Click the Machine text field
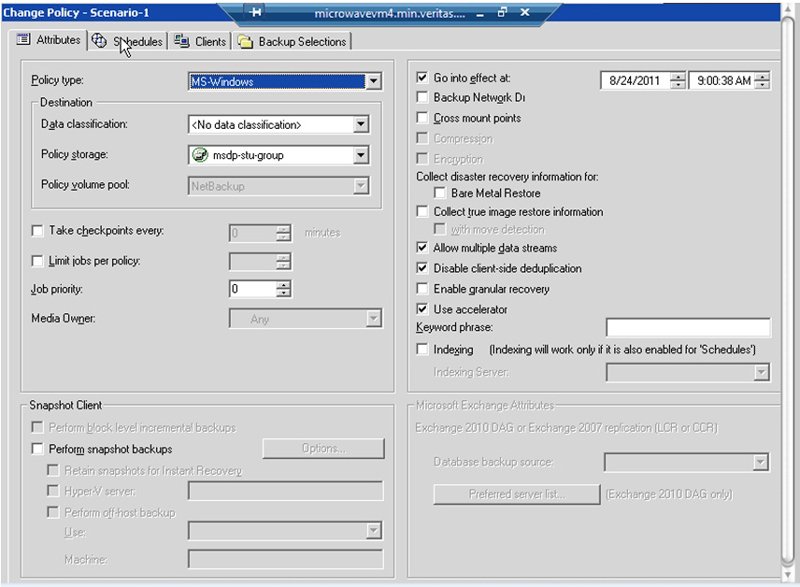The height and width of the screenshot is (587, 800). point(286,559)
